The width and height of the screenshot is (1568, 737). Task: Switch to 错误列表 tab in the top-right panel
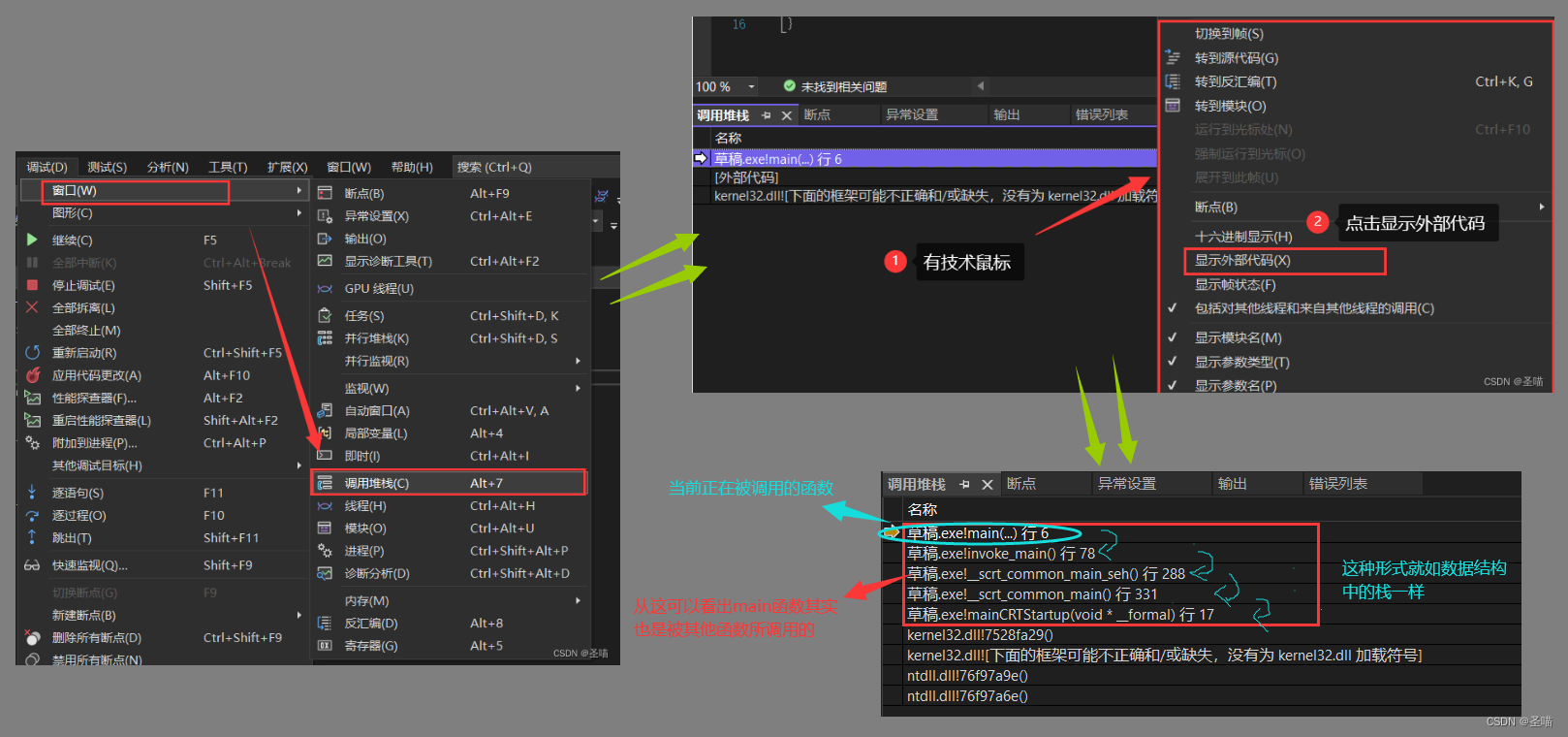pos(1102,114)
